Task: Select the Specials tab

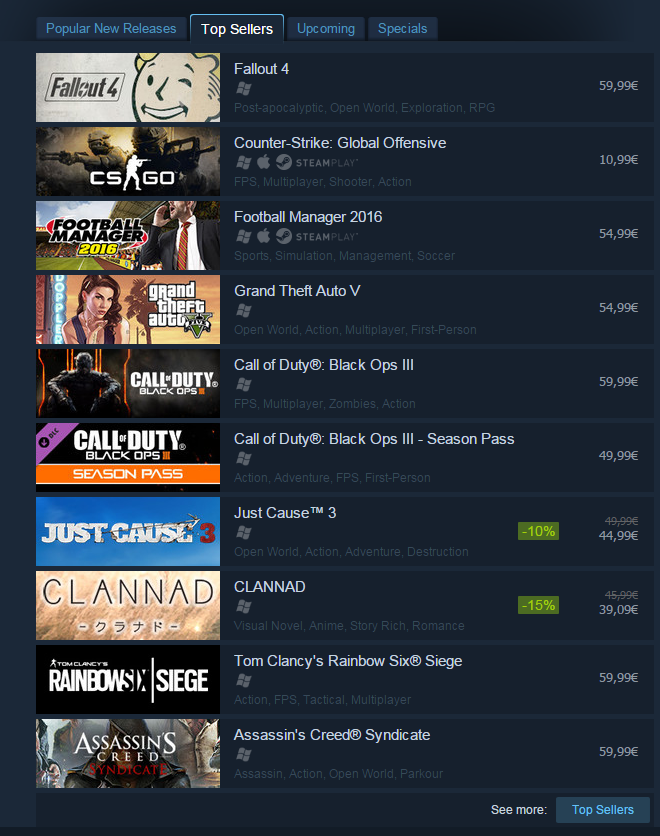Action: [x=403, y=28]
